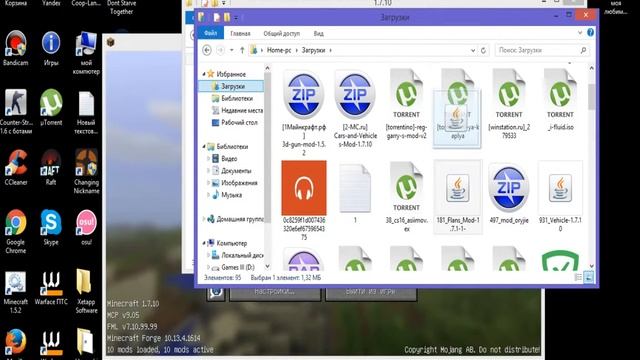Open the Bandicam desktop shortcut

pos(16,49)
